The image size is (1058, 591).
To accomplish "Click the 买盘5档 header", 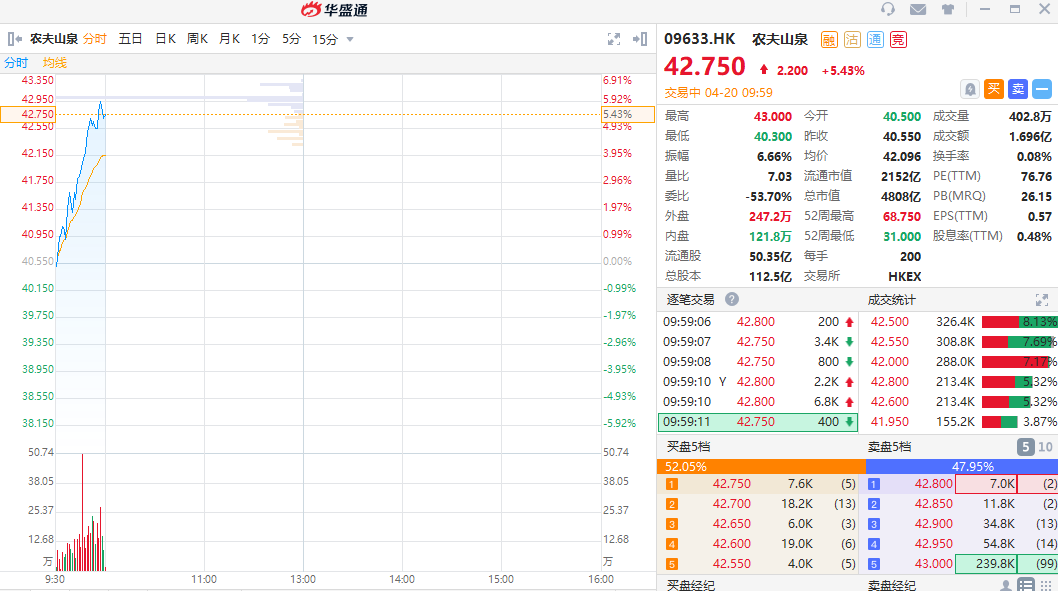I will (x=688, y=447).
